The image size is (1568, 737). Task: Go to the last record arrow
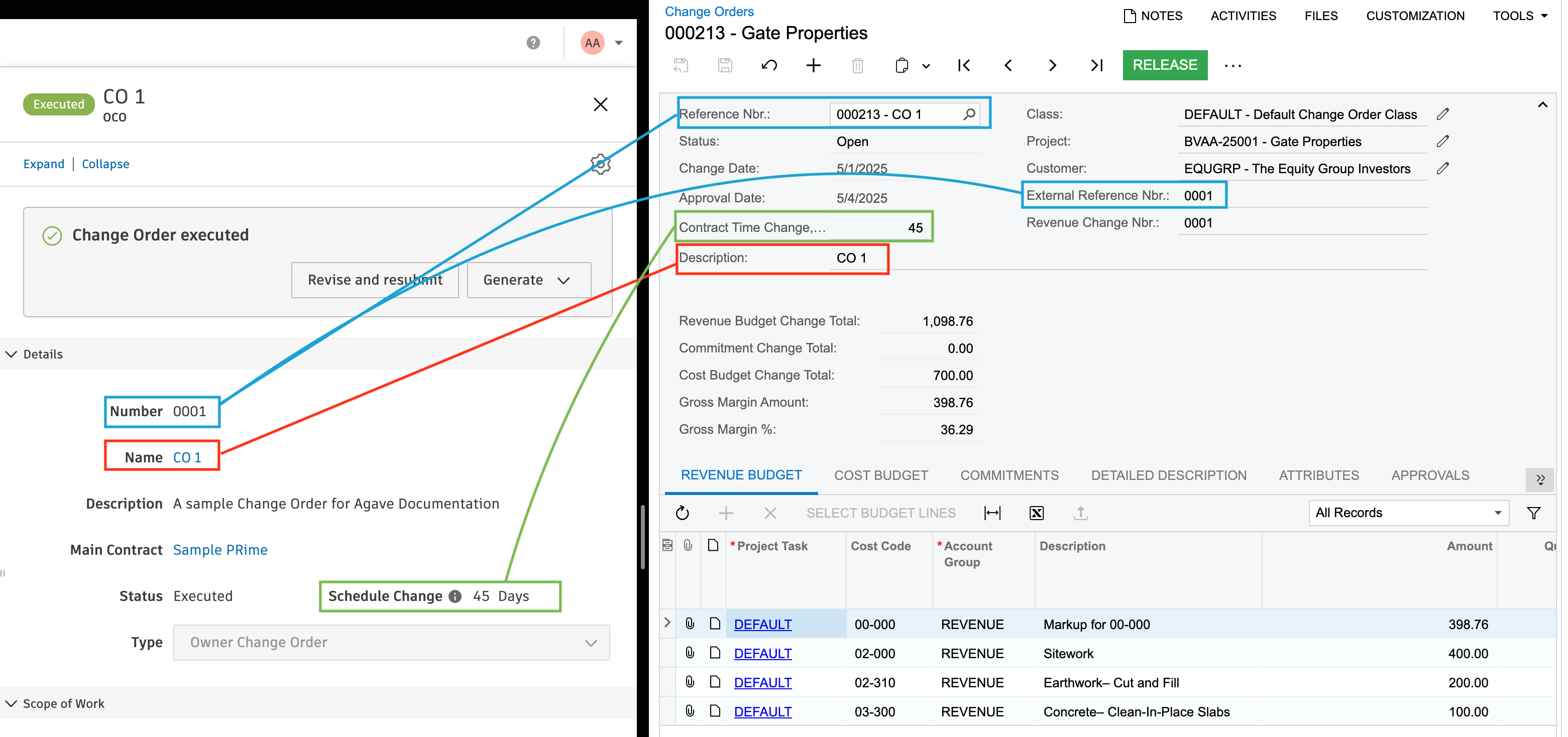pyautogui.click(x=1096, y=65)
